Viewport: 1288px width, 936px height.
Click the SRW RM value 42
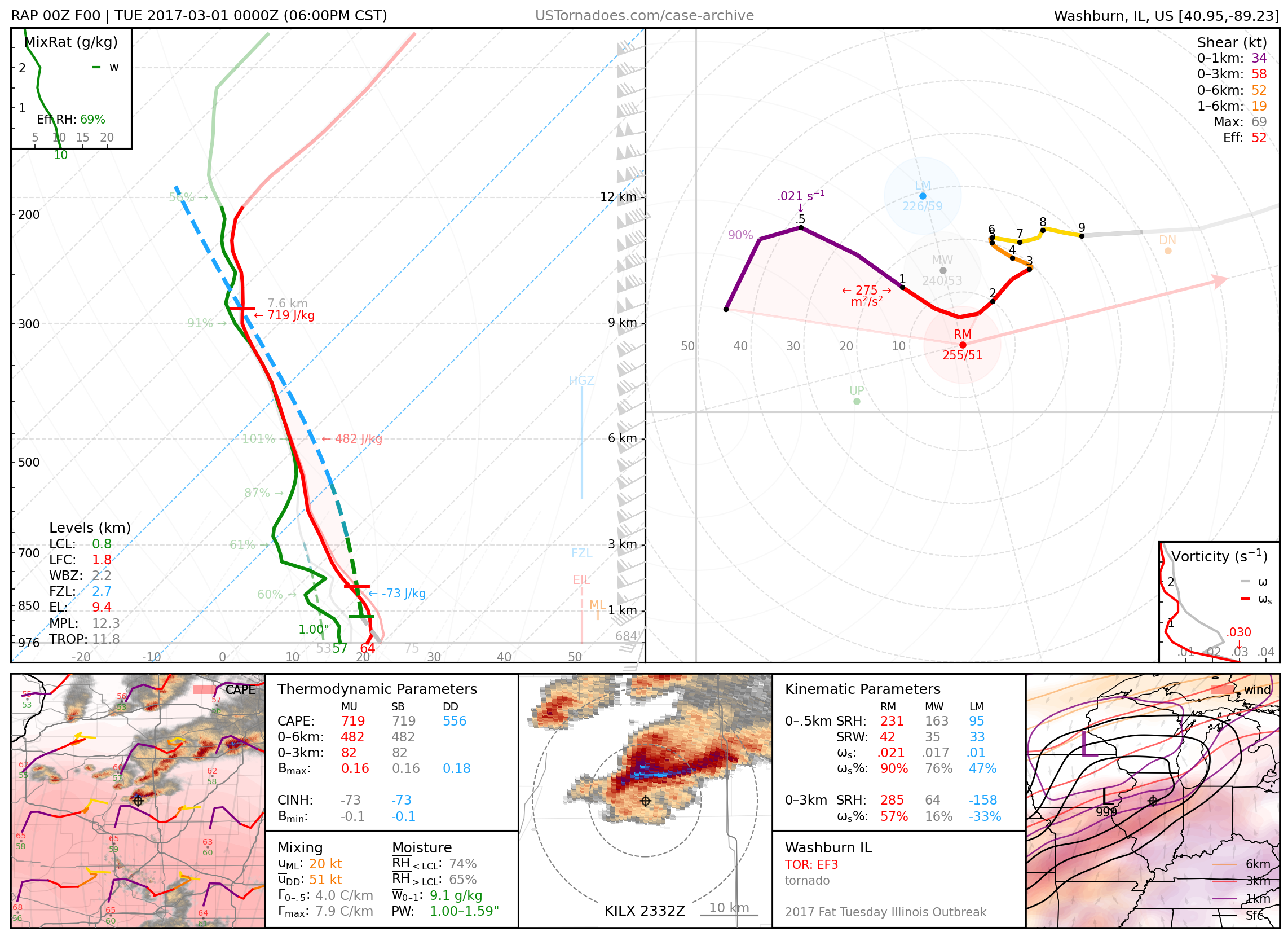888,737
